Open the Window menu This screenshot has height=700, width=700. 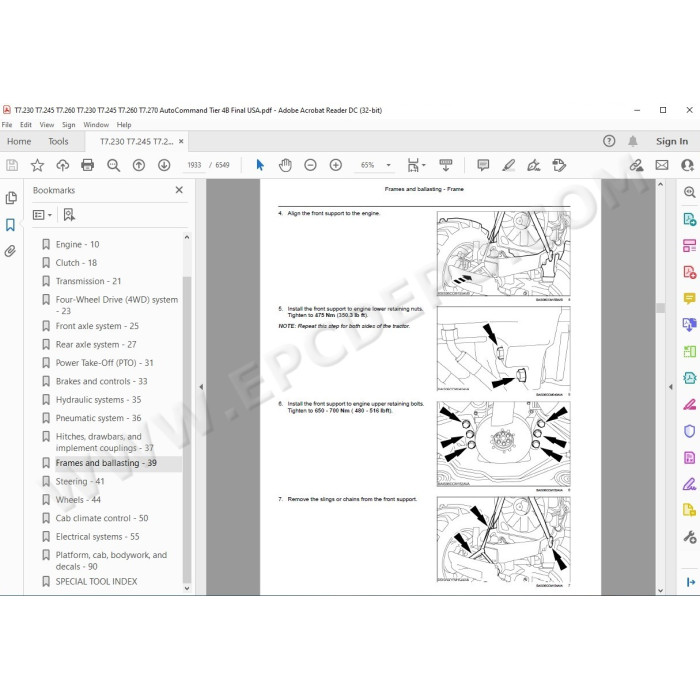[96, 125]
